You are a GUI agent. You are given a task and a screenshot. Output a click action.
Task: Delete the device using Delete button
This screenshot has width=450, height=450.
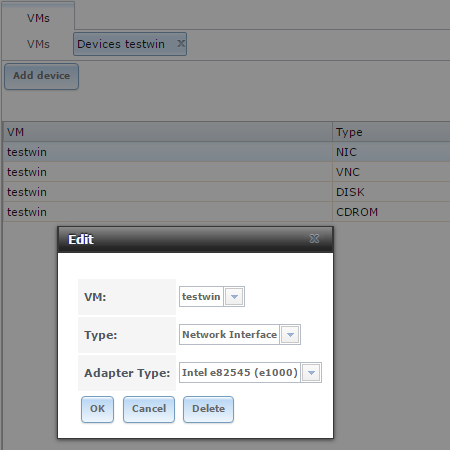click(208, 409)
